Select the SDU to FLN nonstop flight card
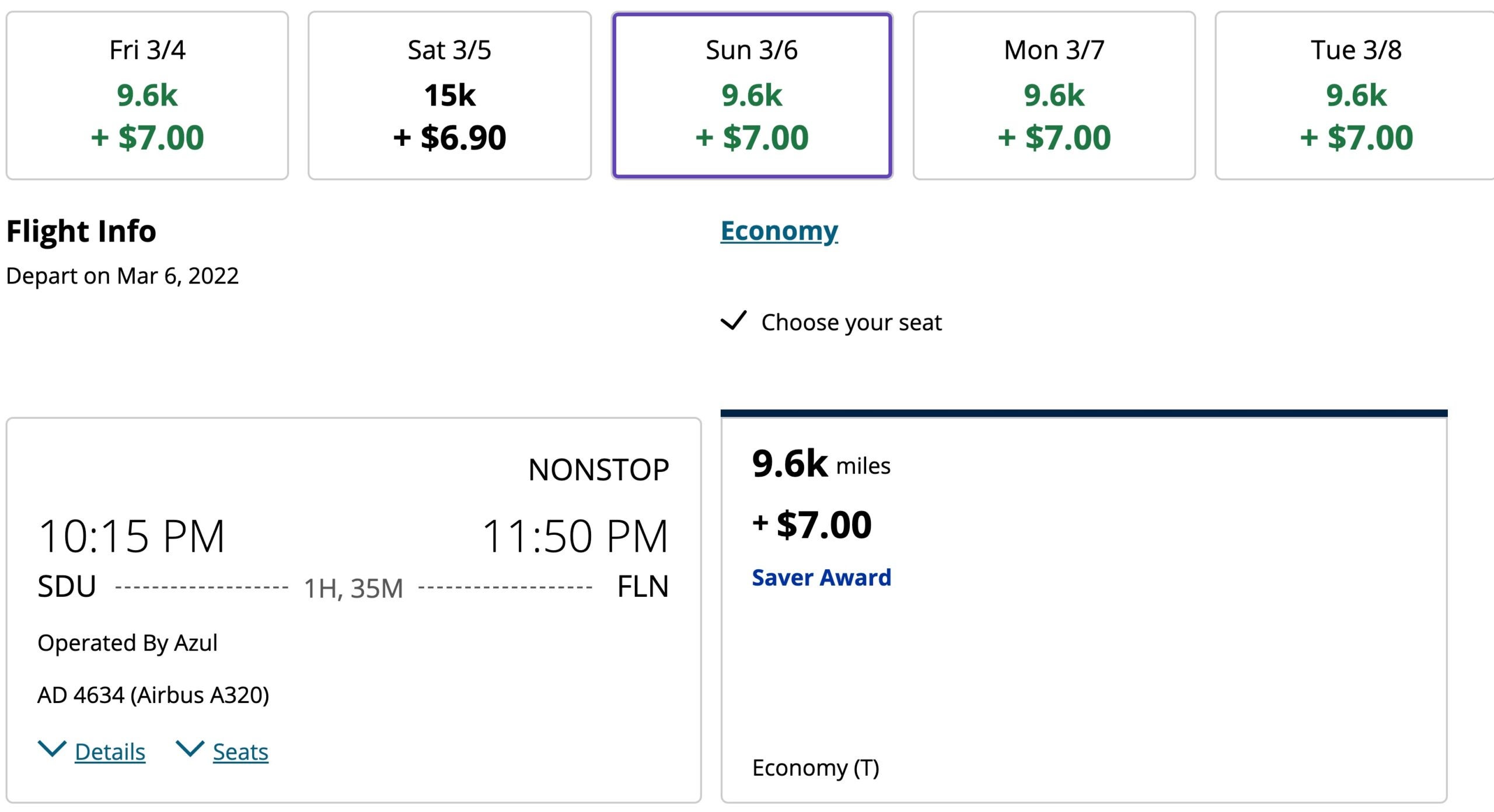Screen dimensions: 1494x812 click(x=354, y=610)
